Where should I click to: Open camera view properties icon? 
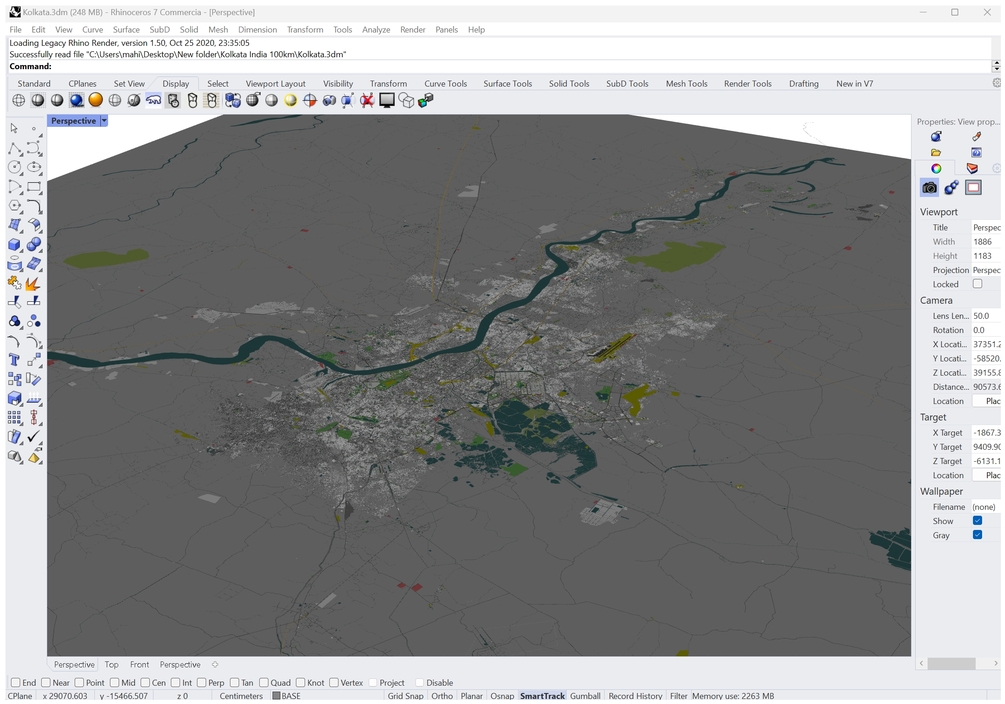(930, 187)
